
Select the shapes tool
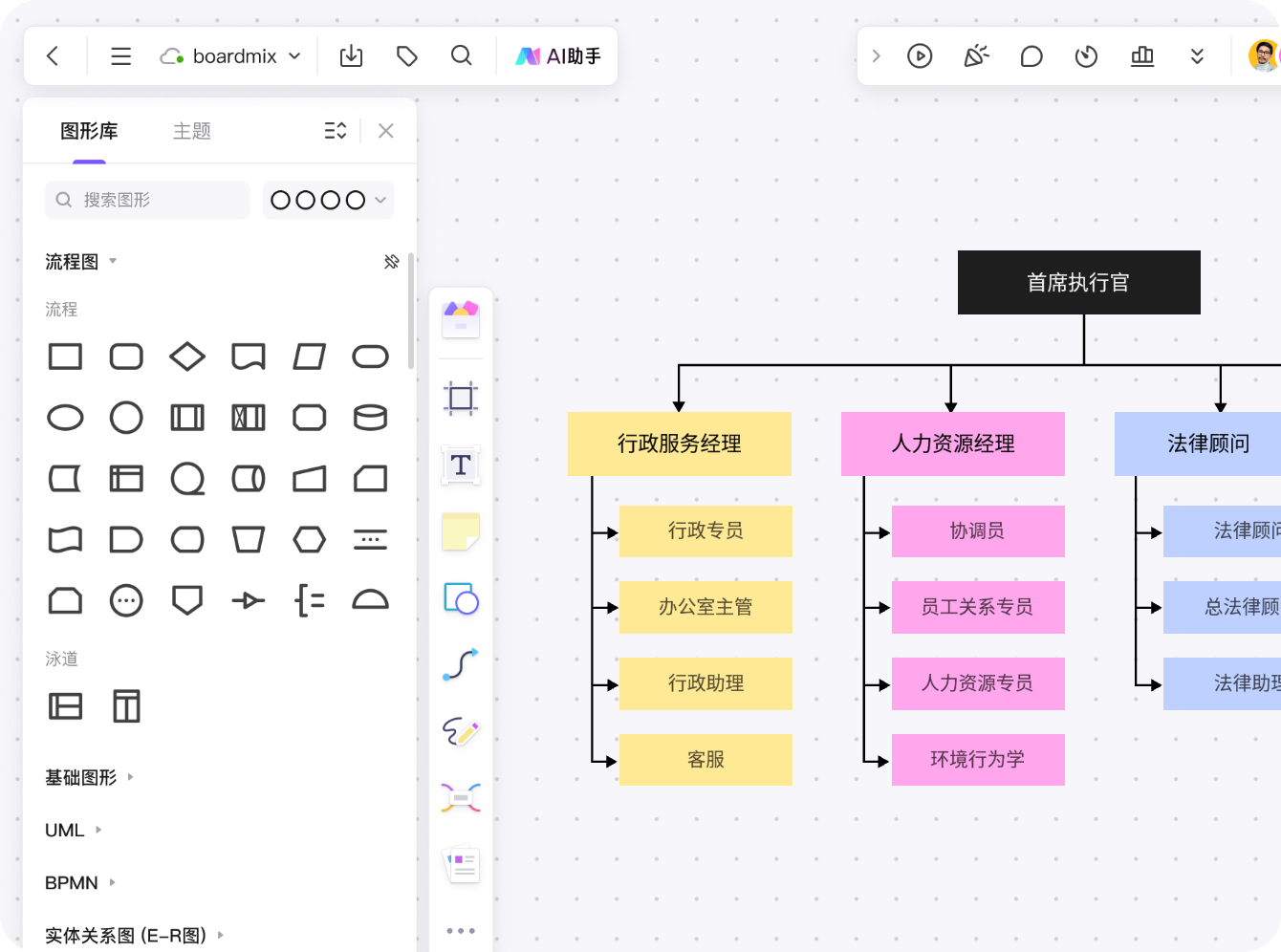(x=461, y=598)
